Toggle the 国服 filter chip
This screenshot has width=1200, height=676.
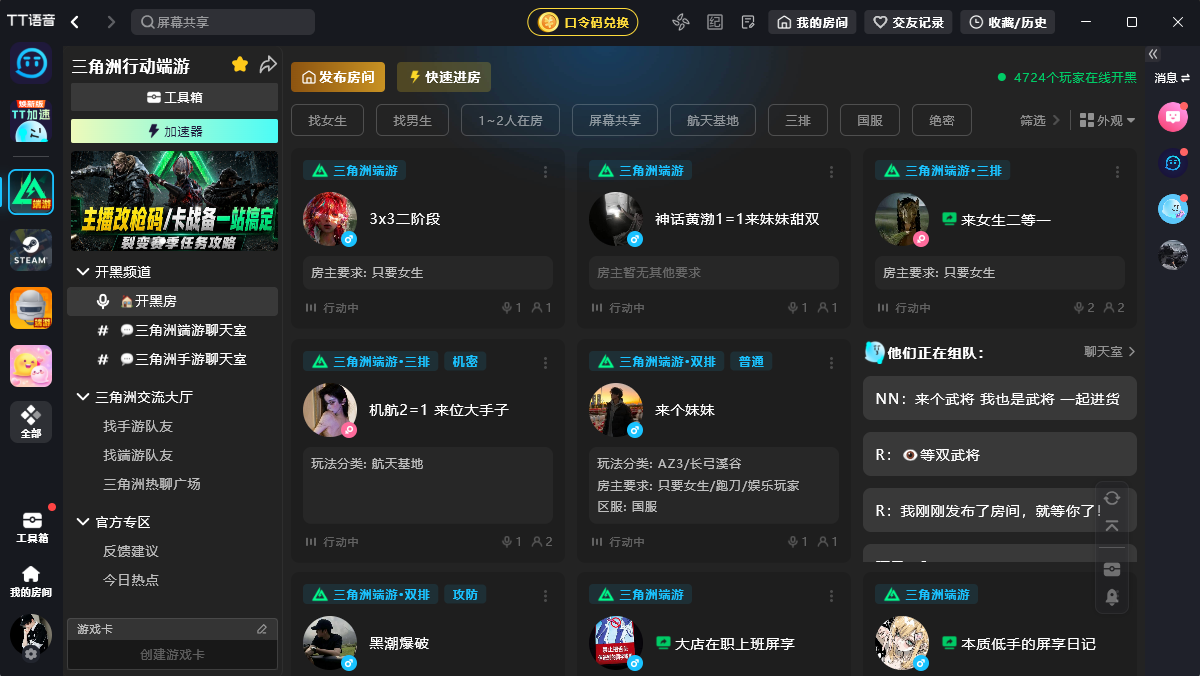870,120
